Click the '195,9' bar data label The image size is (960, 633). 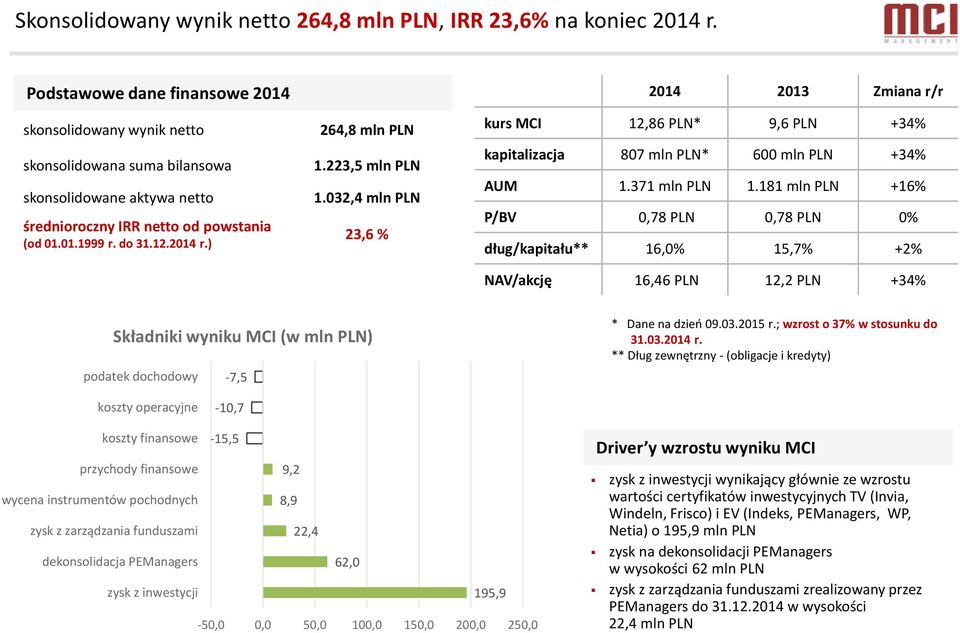point(490,593)
